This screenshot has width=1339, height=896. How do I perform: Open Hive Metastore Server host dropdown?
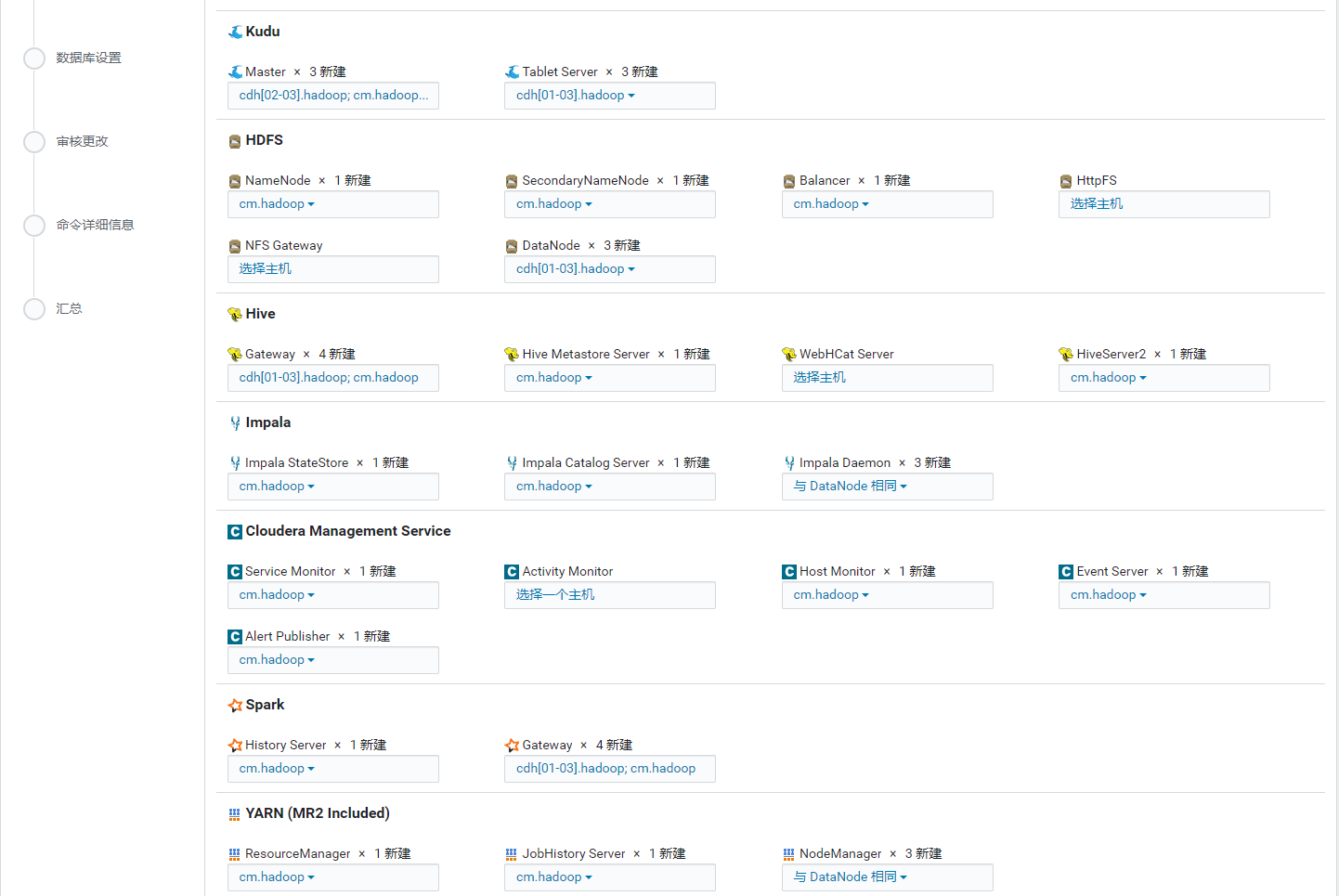pos(610,378)
